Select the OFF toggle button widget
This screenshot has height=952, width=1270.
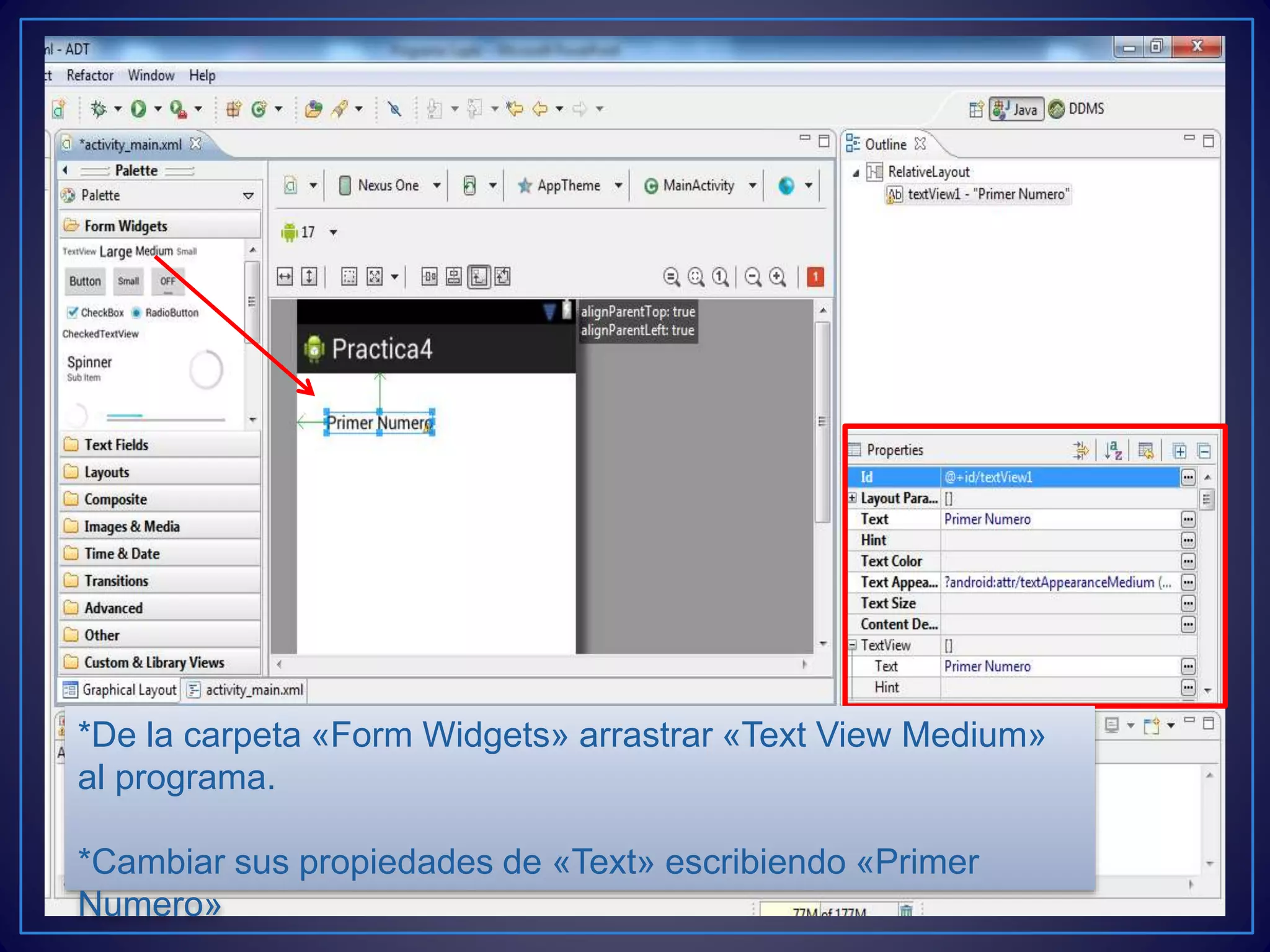[167, 281]
